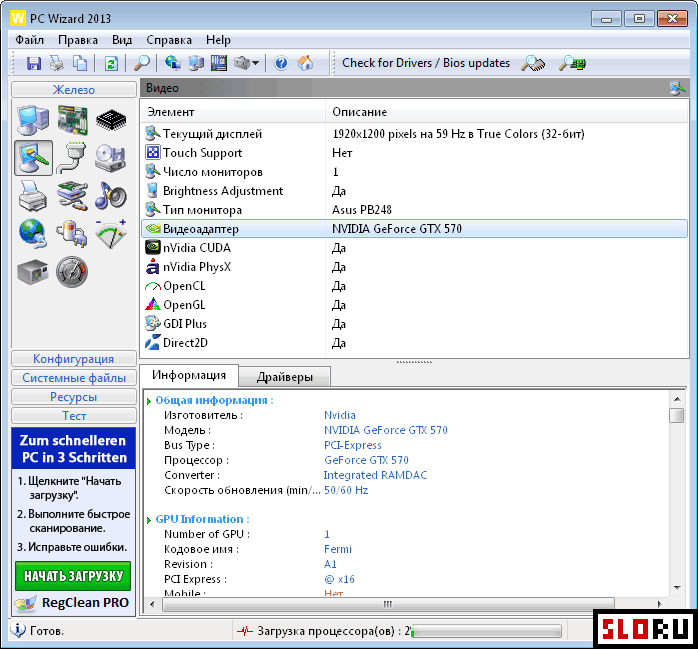Click the Print icon in the toolbar
Screen dimensions: 698x649
(57, 63)
